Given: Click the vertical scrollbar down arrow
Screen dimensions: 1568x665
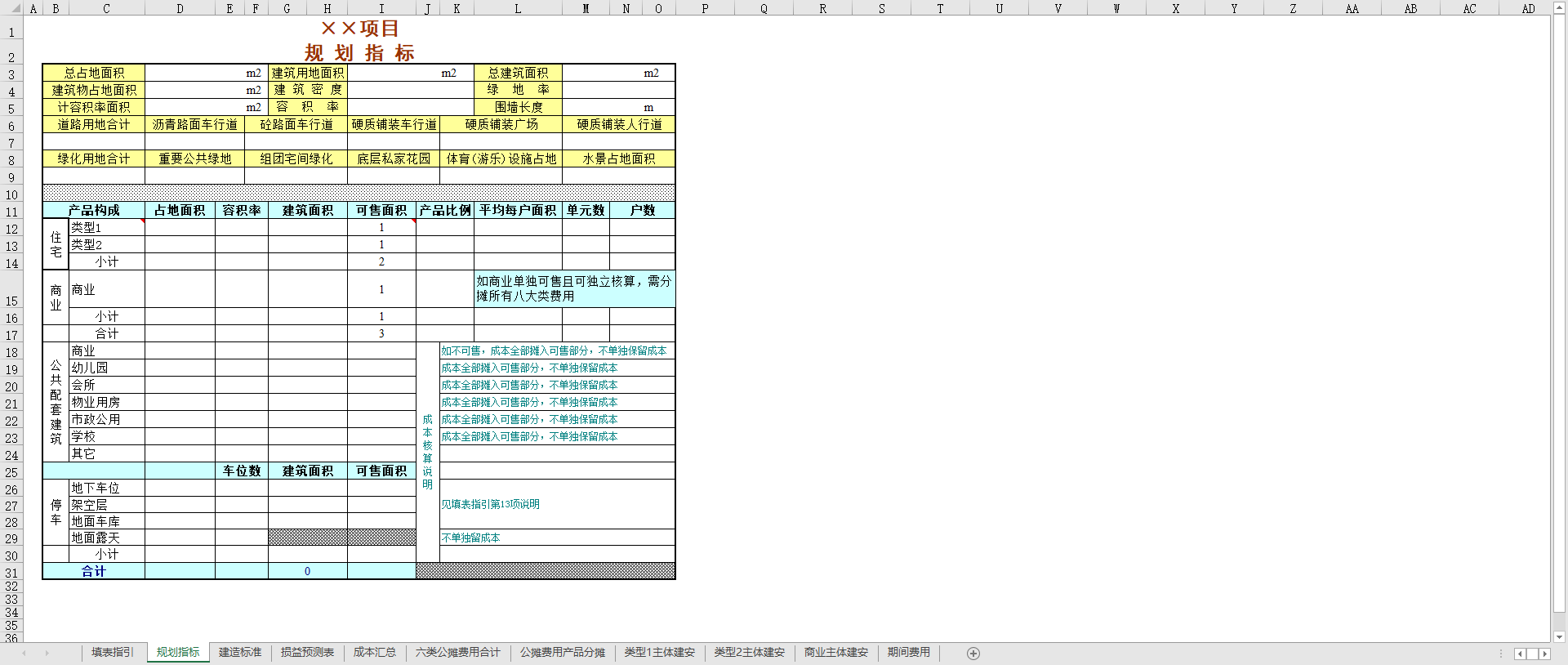Looking at the screenshot, I should [1560, 636].
